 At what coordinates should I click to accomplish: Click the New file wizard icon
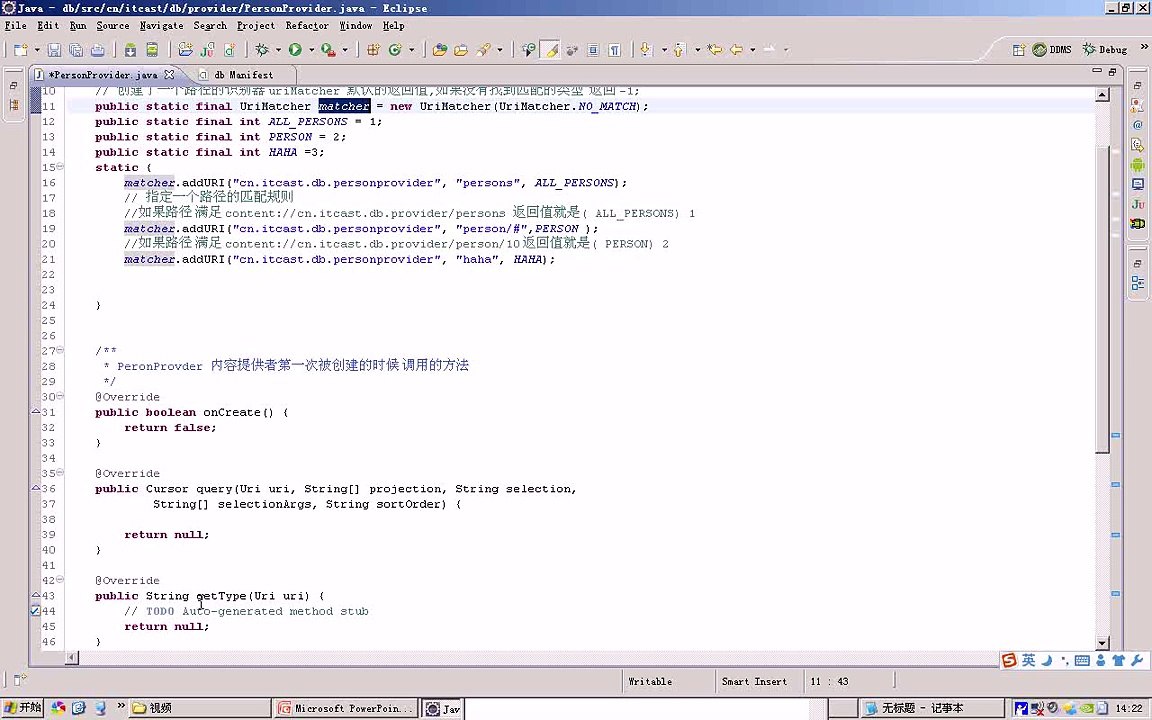(x=21, y=50)
